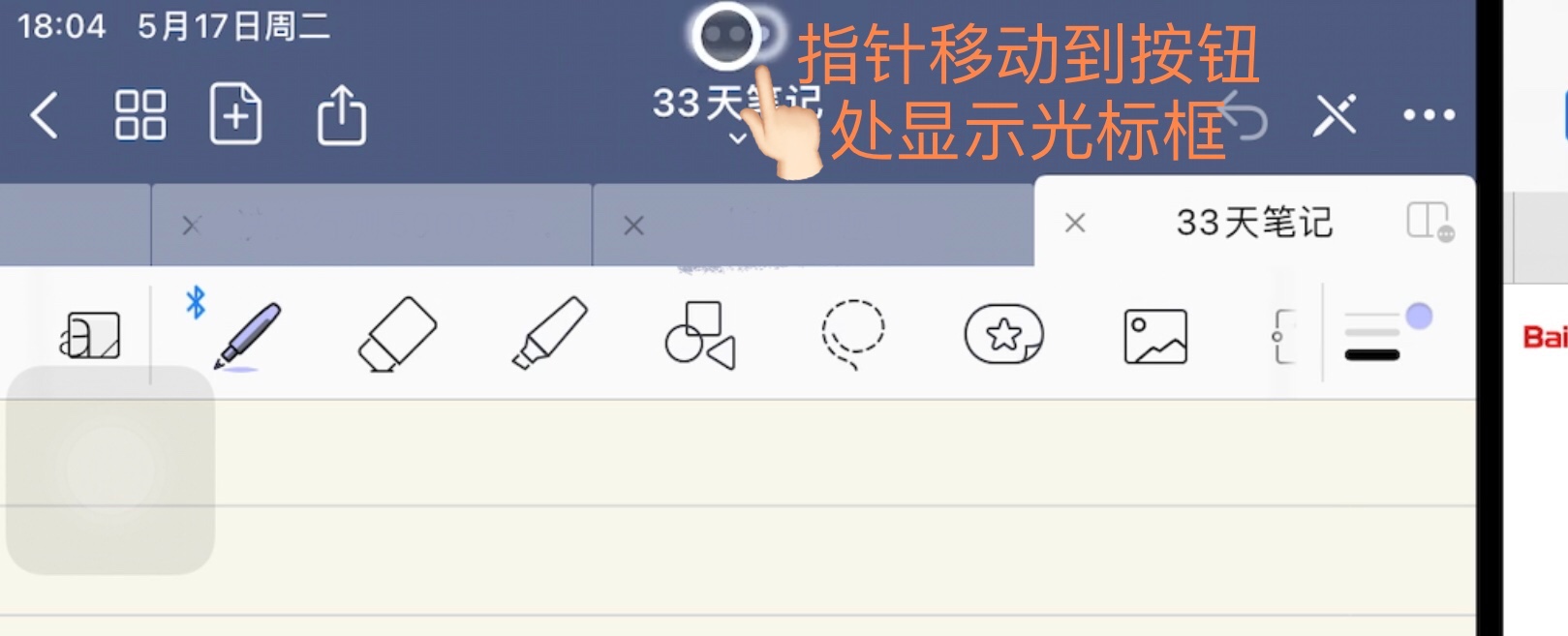
Task: Select the shapes tool
Action: tap(700, 335)
